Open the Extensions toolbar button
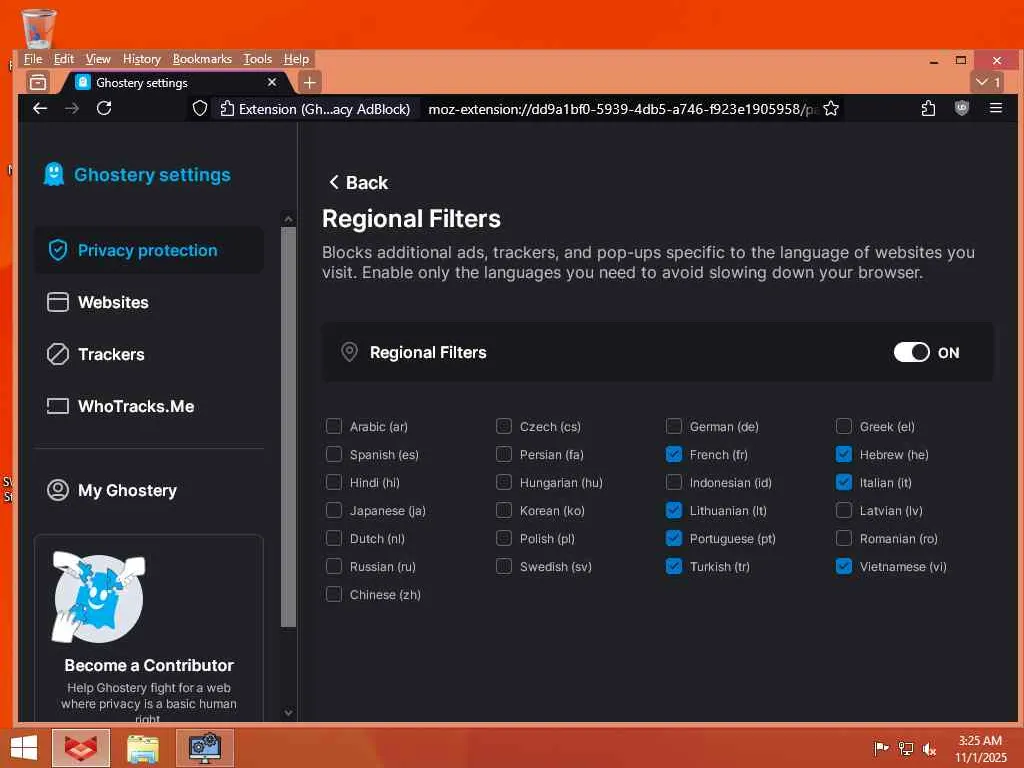 [928, 108]
